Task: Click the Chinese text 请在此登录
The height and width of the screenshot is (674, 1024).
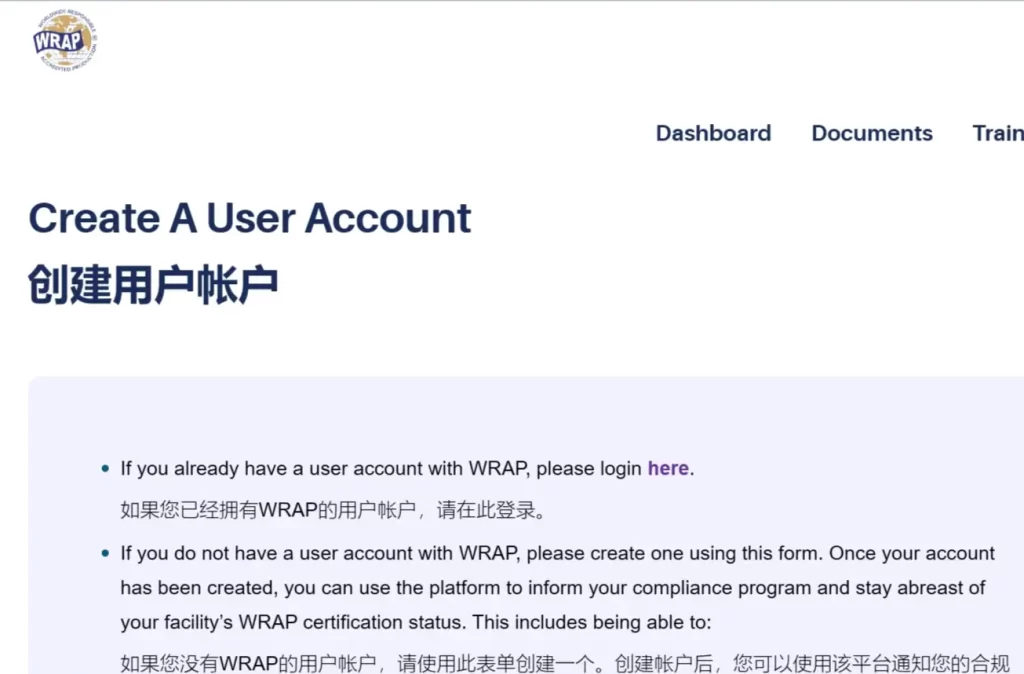Action: [490, 511]
